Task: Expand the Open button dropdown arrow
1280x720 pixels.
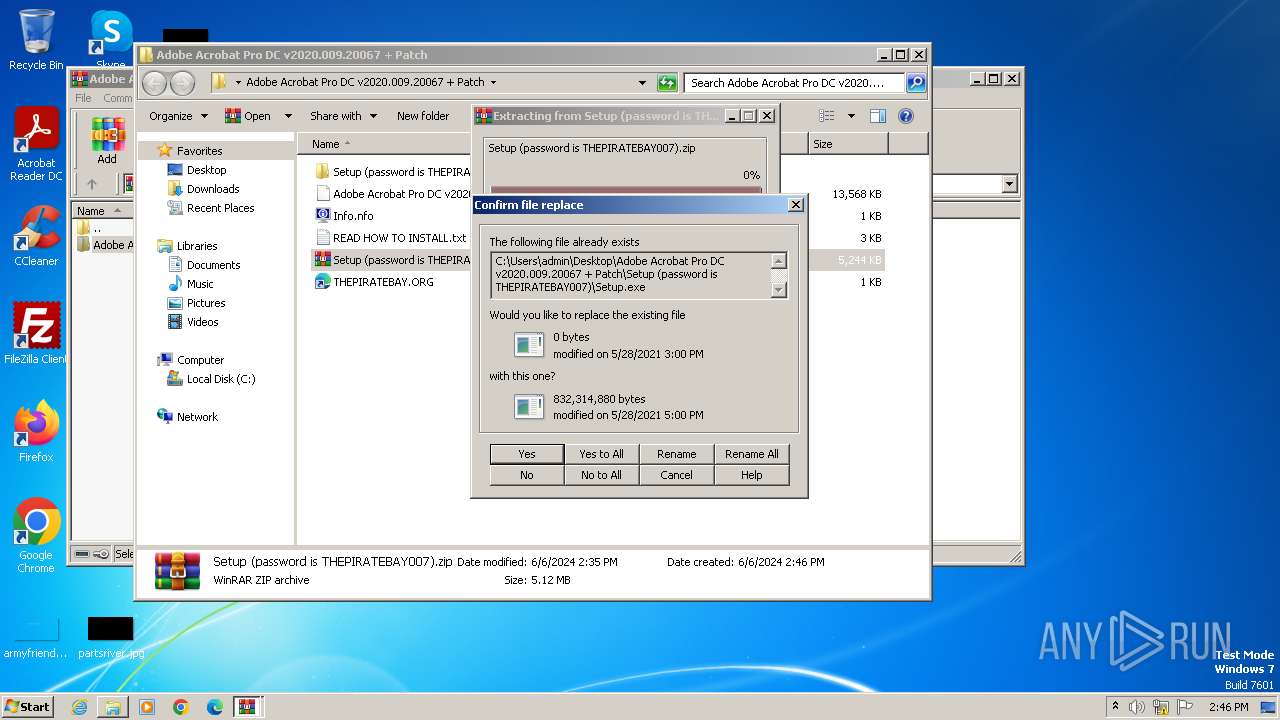Action: [x=288, y=116]
